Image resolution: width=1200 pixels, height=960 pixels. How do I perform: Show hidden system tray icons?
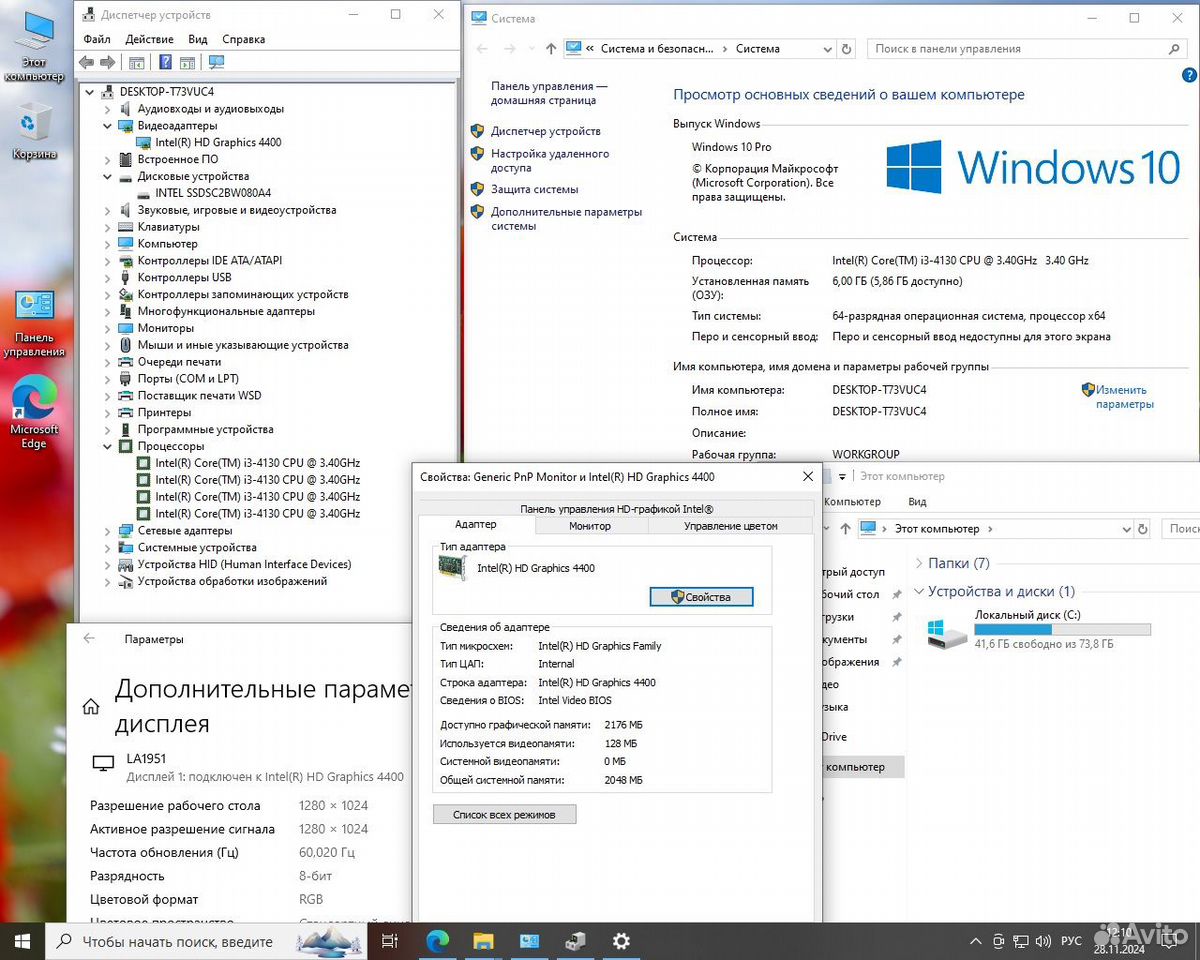(976, 942)
